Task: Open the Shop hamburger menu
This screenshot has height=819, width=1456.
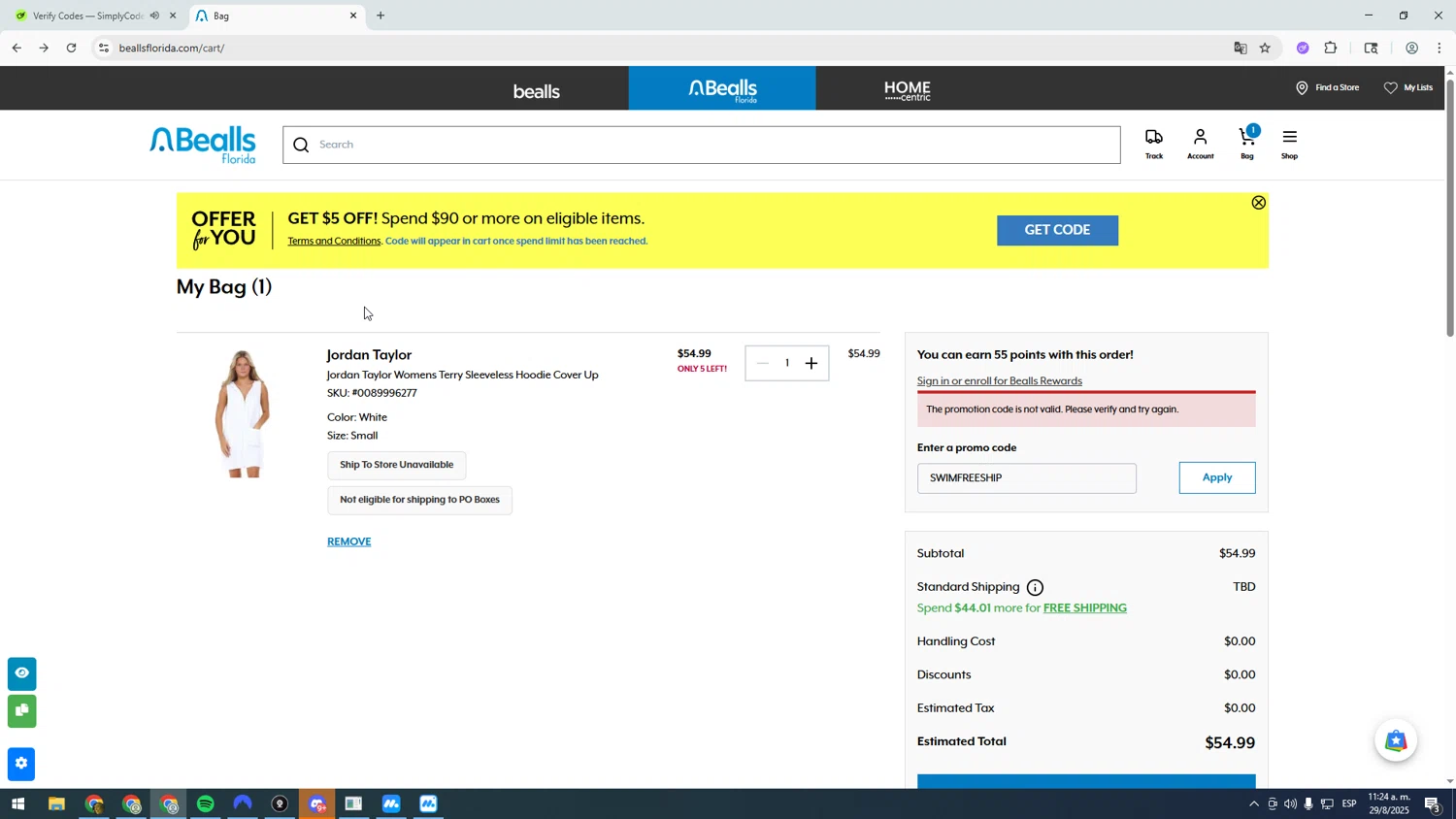Action: 1289,144
